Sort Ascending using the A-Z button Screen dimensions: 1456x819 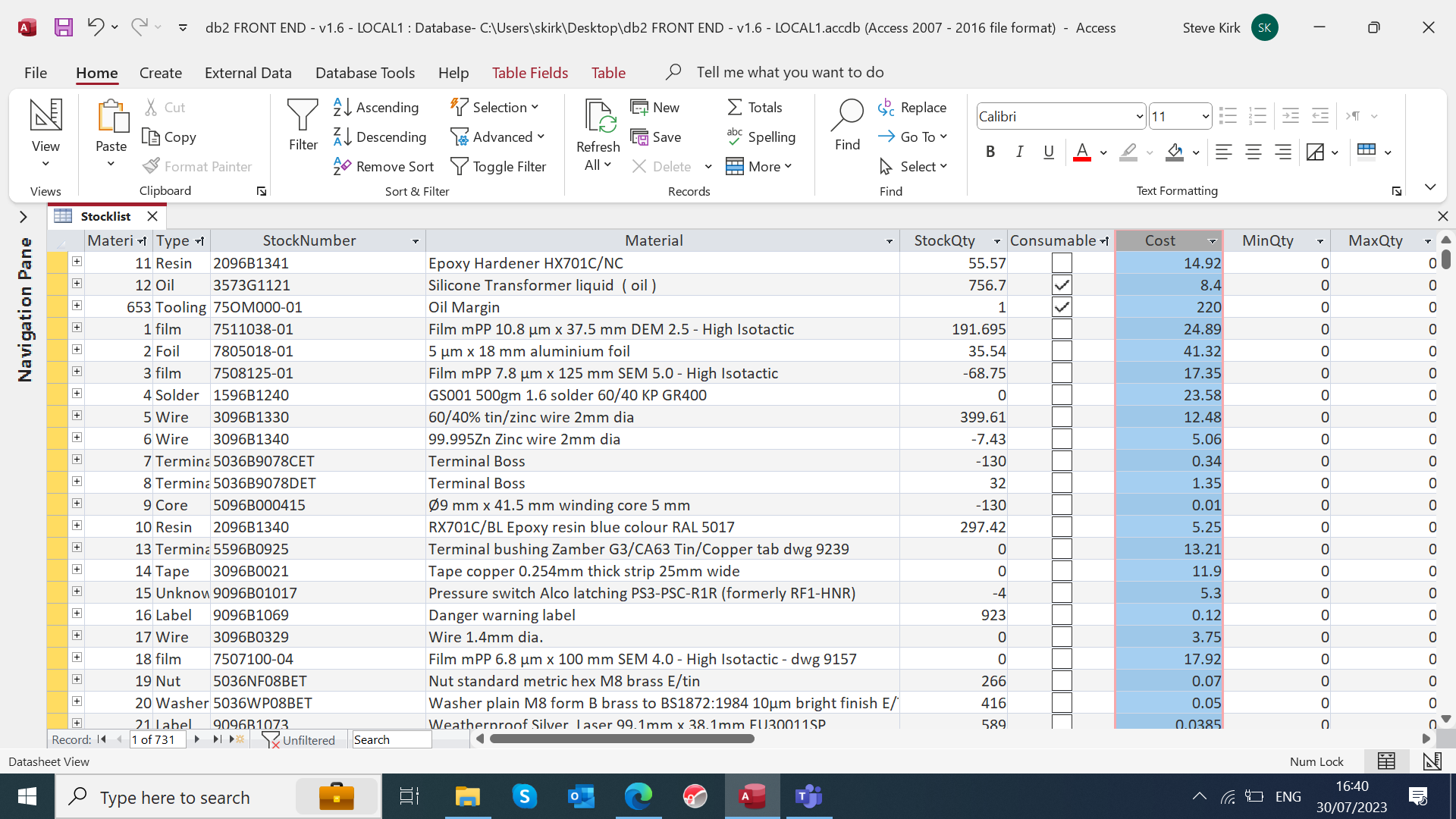click(x=376, y=107)
